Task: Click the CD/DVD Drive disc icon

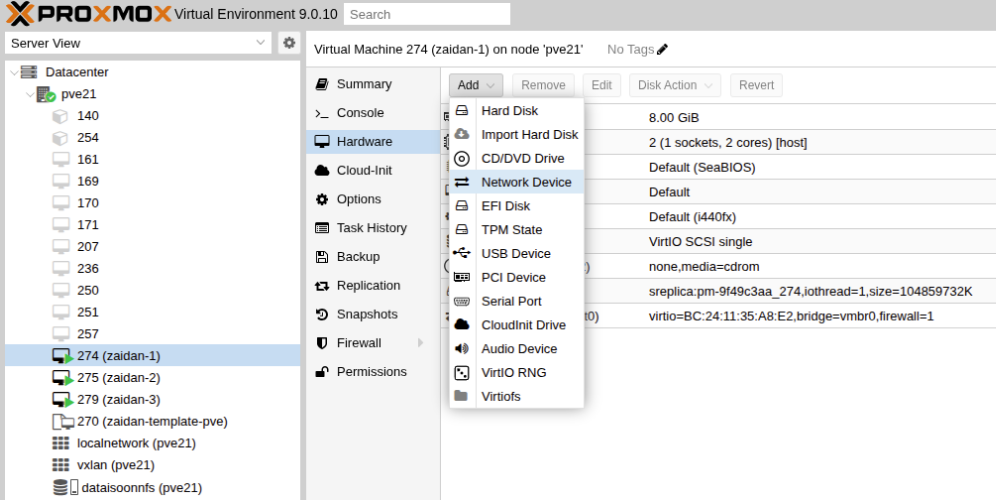Action: click(x=461, y=158)
